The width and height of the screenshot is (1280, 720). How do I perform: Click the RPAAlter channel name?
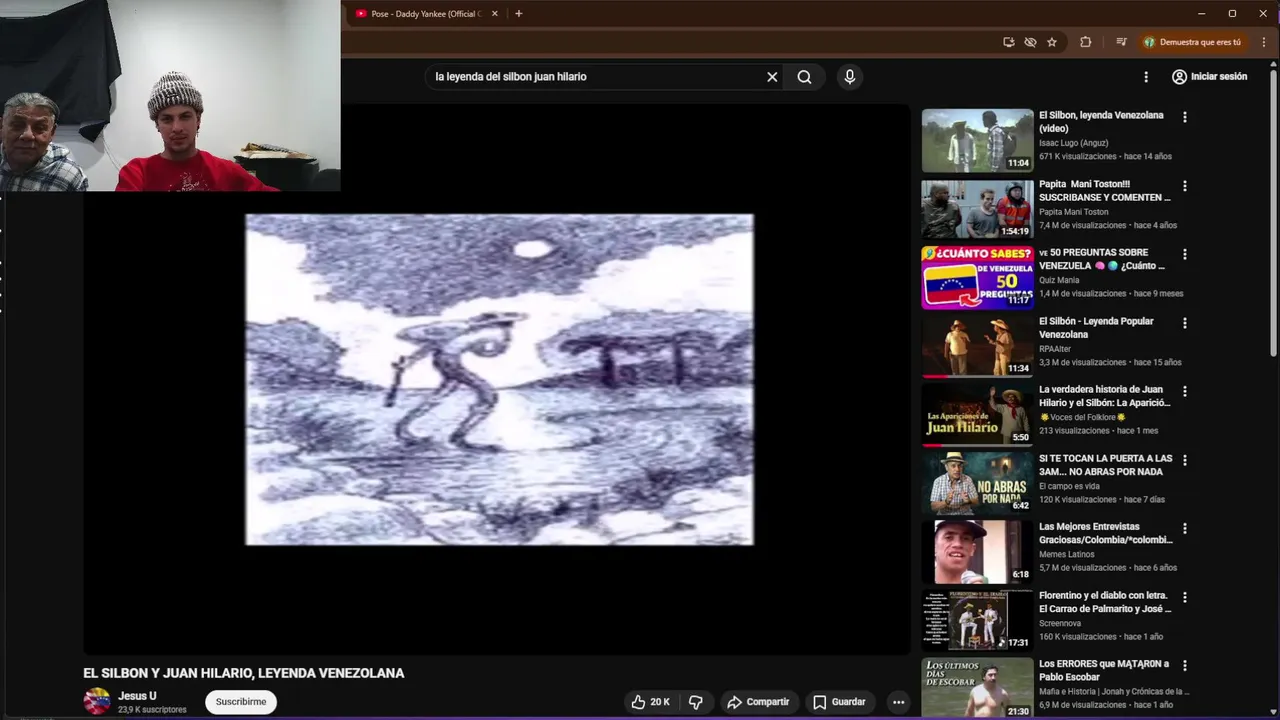(x=1055, y=349)
